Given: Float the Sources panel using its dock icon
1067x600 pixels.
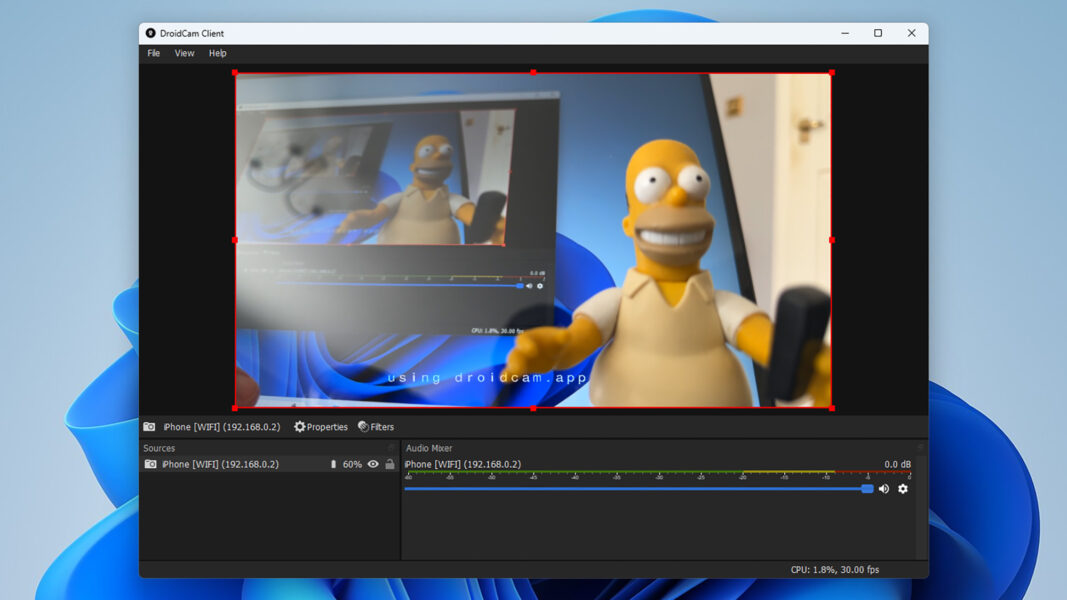Looking at the screenshot, I should pyautogui.click(x=392, y=448).
